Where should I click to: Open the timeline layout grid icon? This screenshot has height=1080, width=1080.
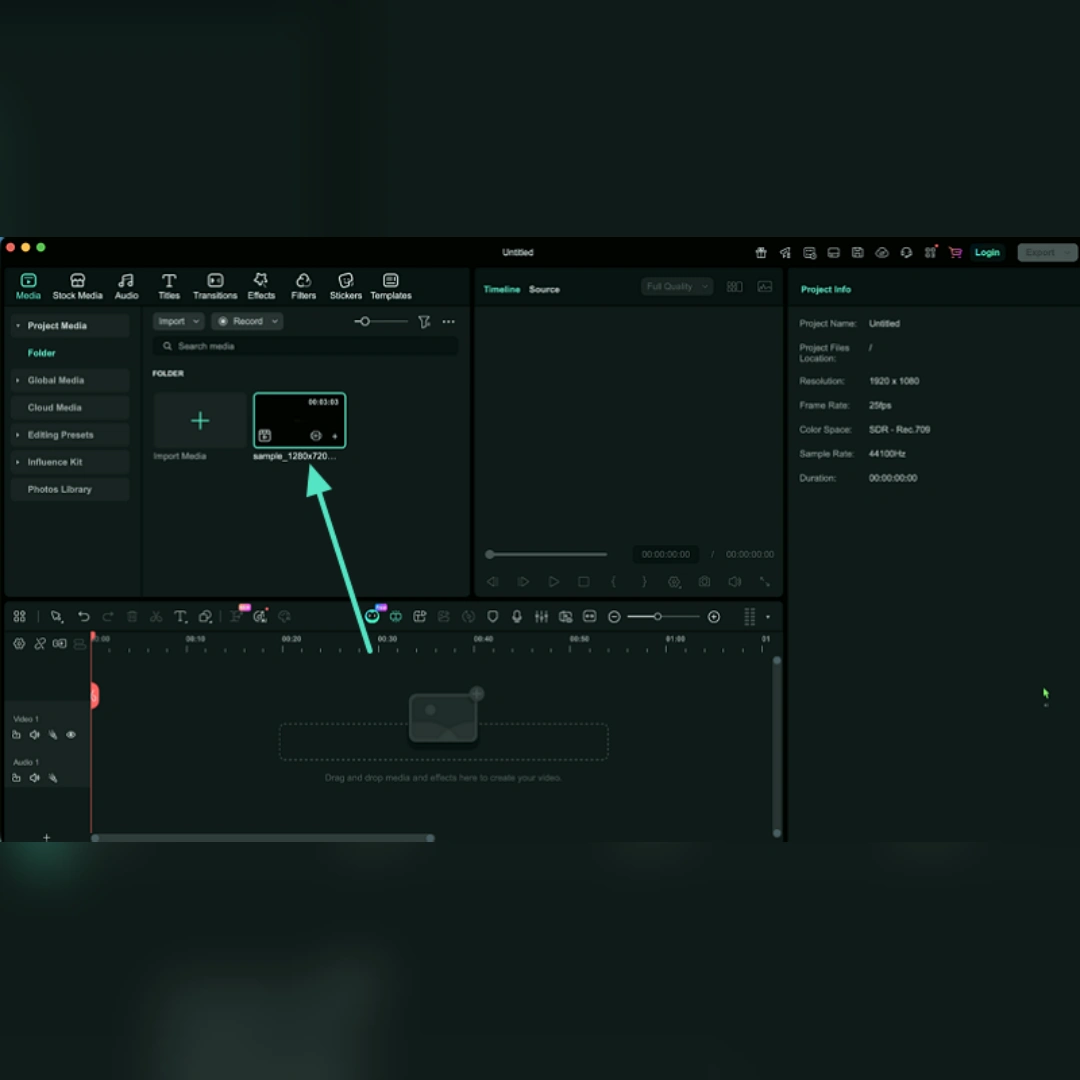[749, 617]
